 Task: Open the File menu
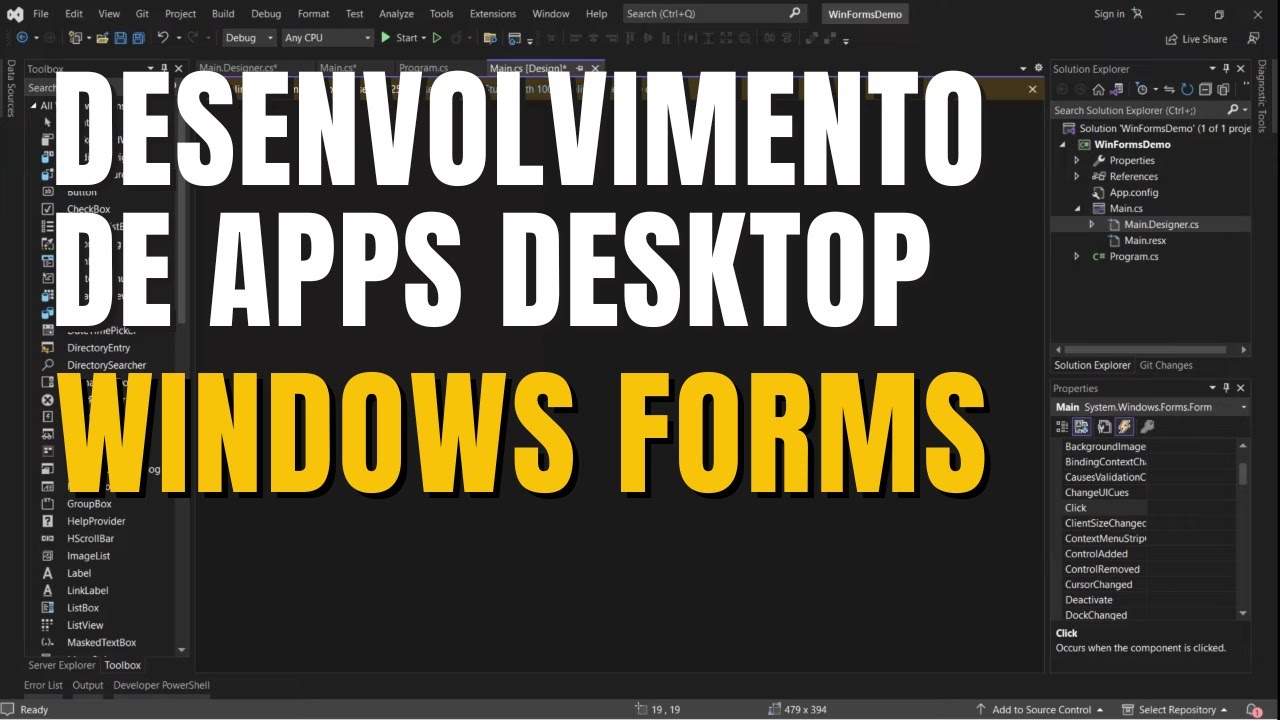pyautogui.click(x=41, y=14)
